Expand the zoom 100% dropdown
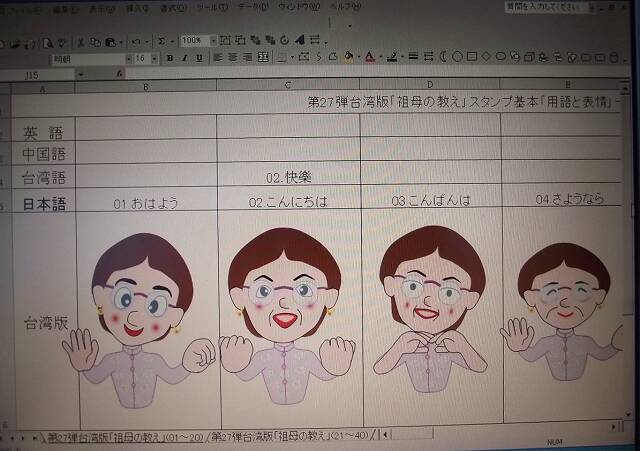This screenshot has width=640, height=451. pyautogui.click(x=213, y=40)
